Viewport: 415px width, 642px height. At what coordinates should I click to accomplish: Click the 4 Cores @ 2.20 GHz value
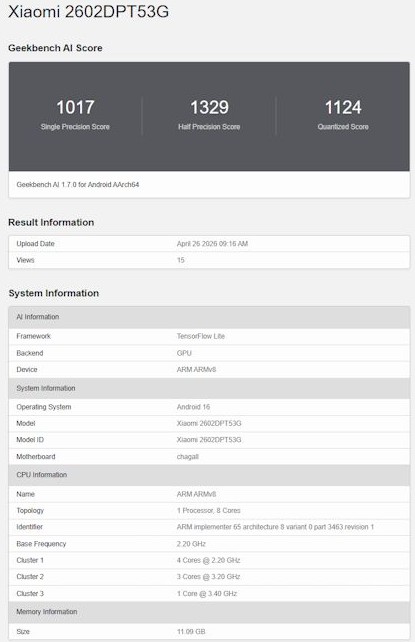coord(209,560)
